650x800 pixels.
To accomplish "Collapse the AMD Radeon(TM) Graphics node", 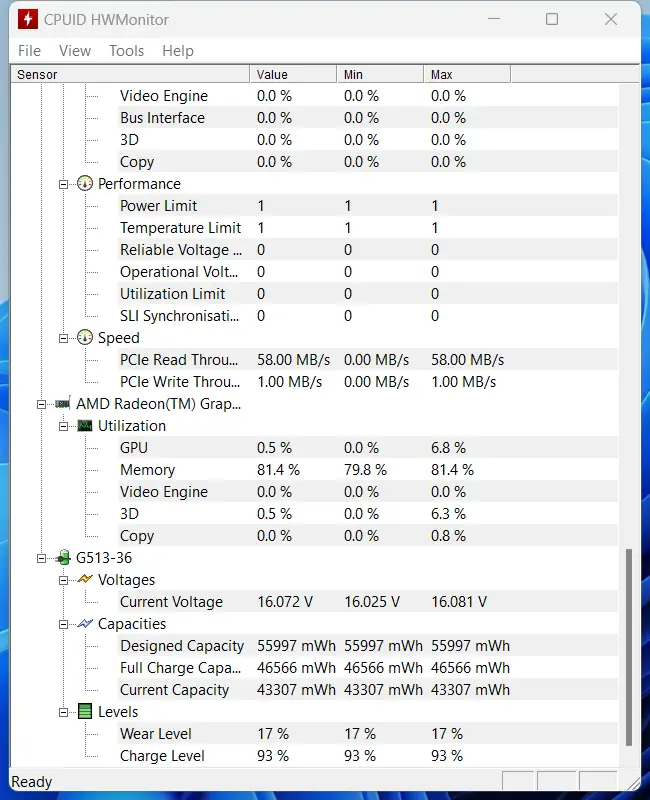I will point(42,404).
